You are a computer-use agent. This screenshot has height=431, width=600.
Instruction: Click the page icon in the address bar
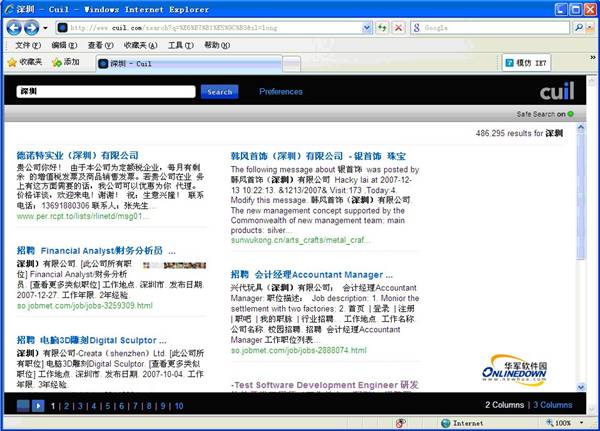[63, 28]
